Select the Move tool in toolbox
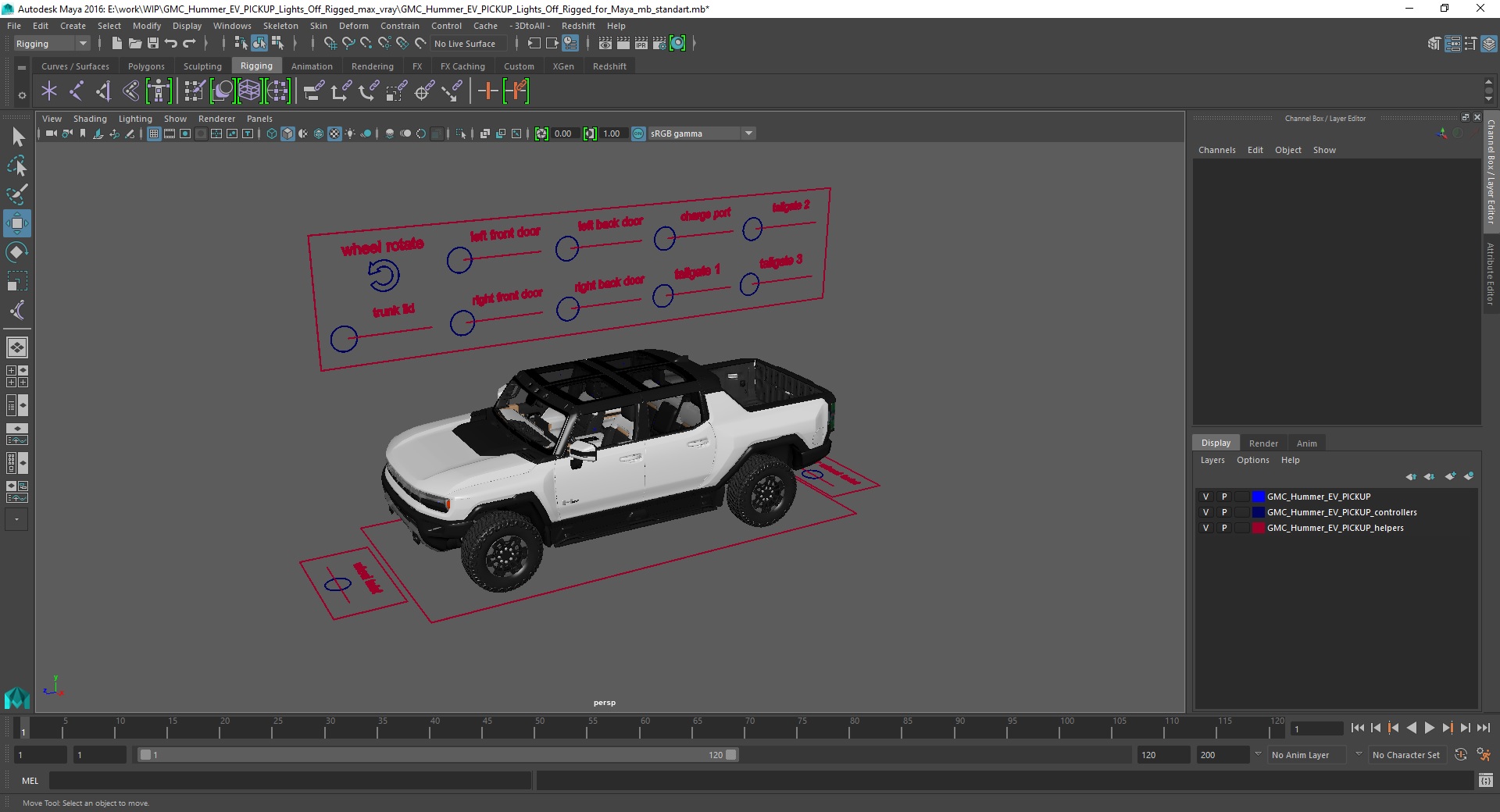This screenshot has width=1500, height=812. 16,223
